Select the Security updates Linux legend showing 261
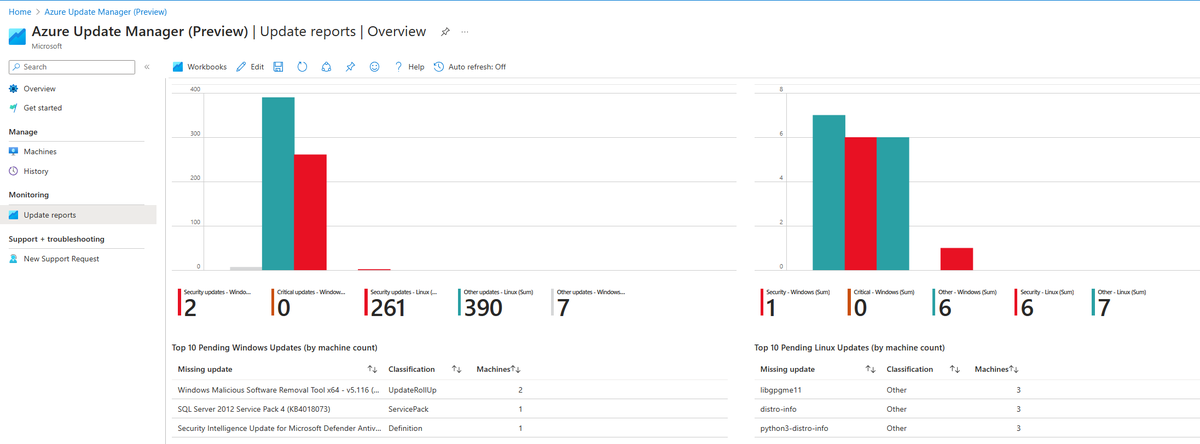 pos(402,303)
